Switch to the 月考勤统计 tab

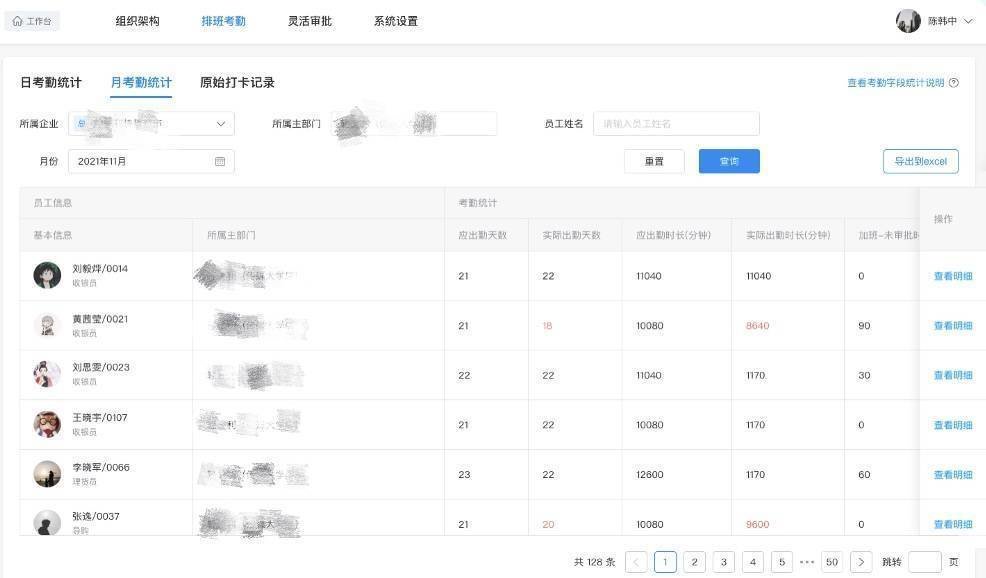(x=141, y=82)
